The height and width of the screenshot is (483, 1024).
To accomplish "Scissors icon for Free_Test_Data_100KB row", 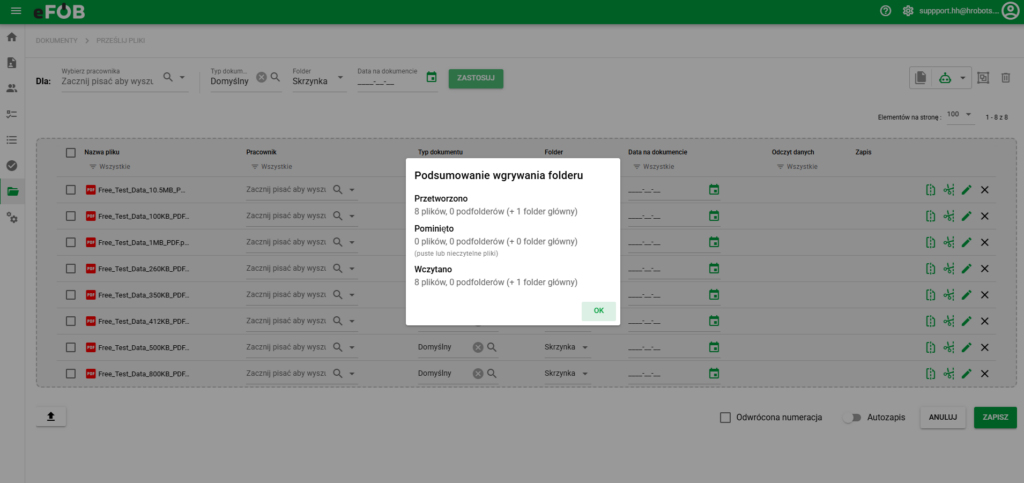I will coord(949,216).
